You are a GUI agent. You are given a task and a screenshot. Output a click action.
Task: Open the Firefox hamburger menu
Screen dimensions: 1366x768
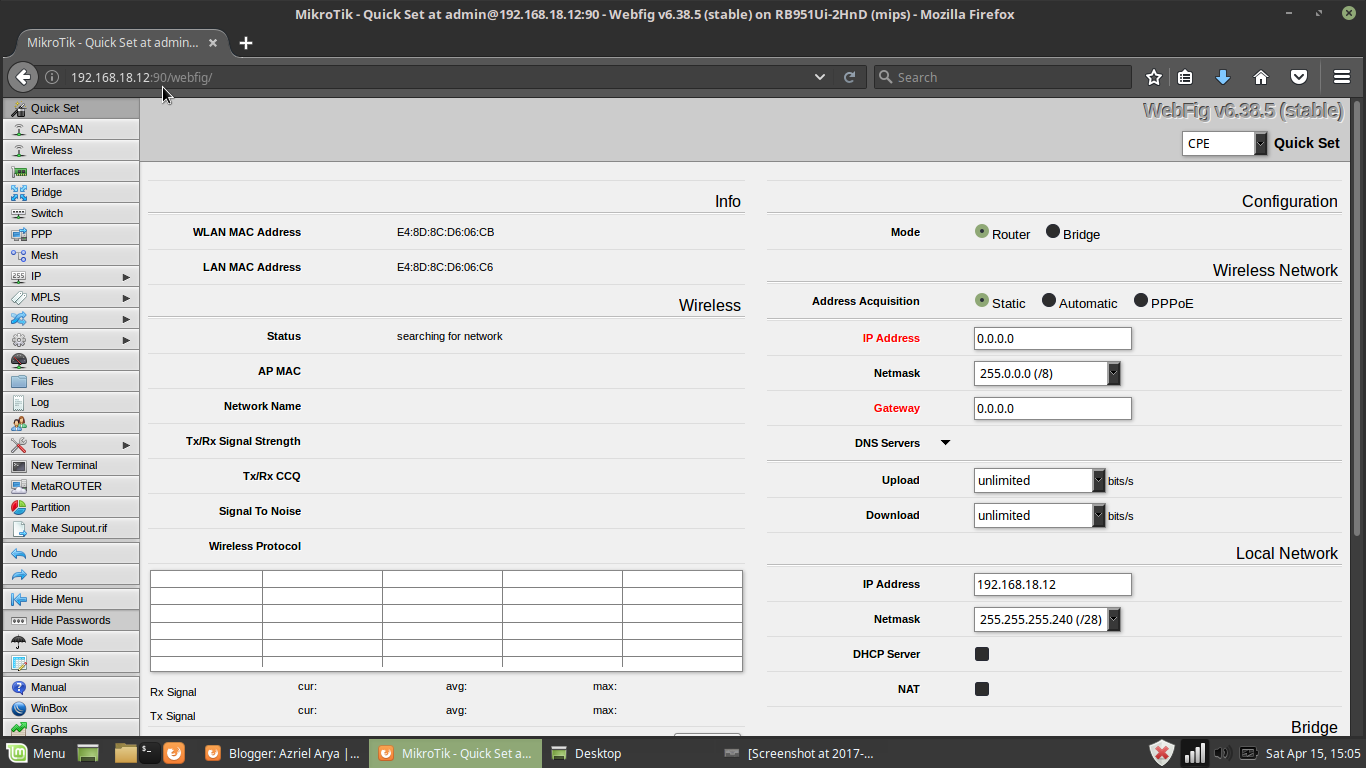click(1342, 77)
